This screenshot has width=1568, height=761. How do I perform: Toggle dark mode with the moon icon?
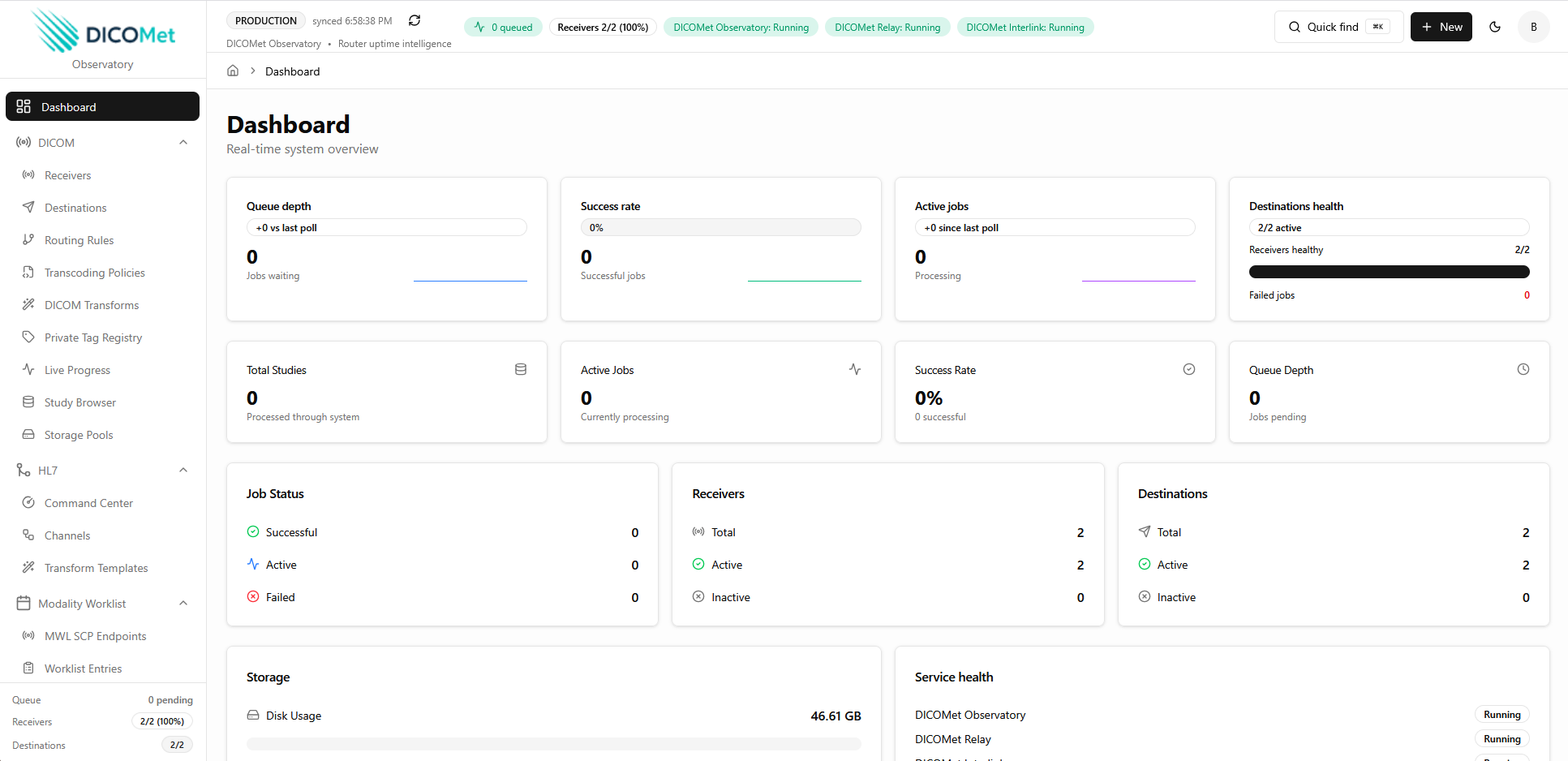click(x=1495, y=26)
